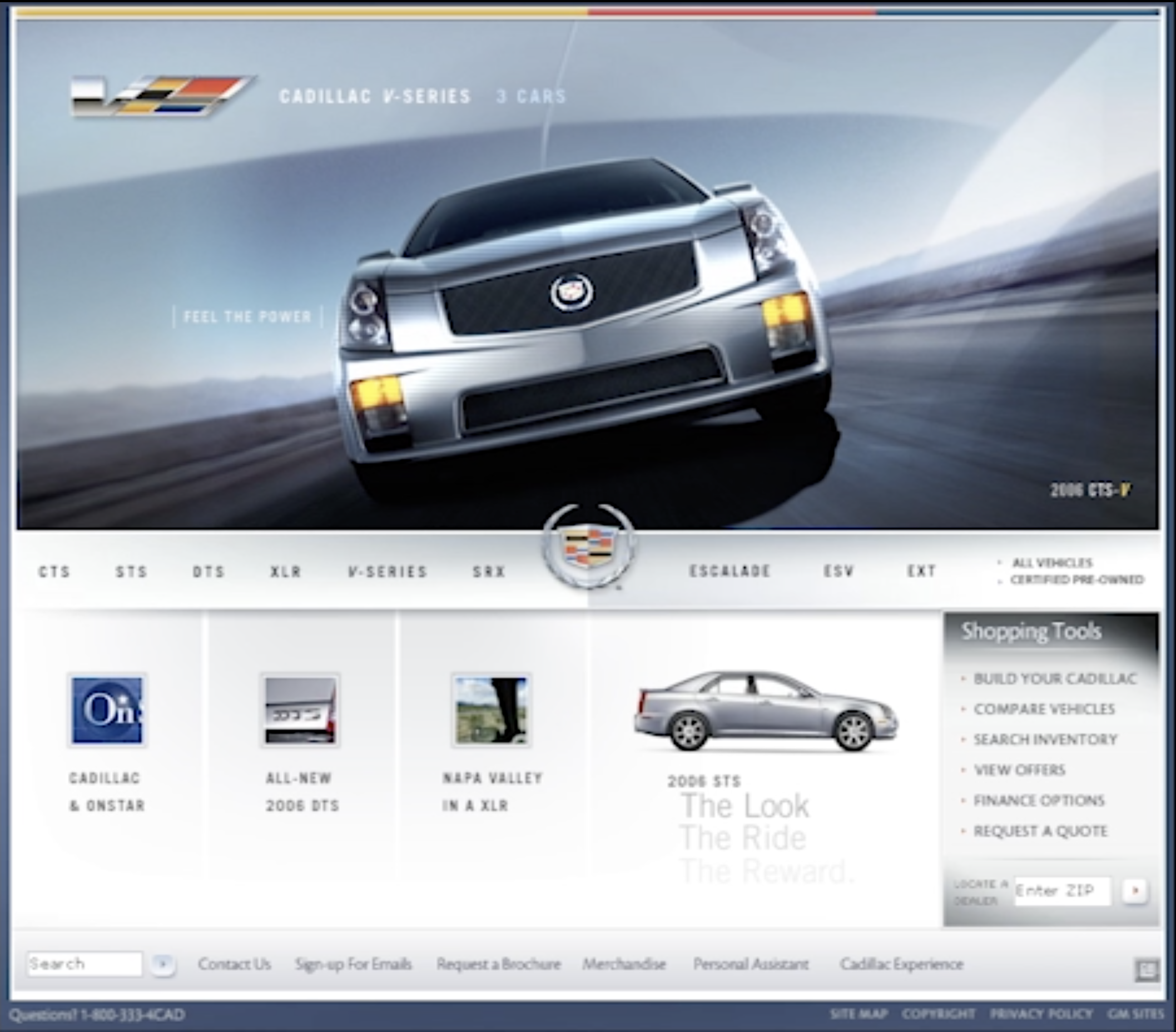
Task: Click Request a Quote in Shopping Tools
Action: 1040,831
